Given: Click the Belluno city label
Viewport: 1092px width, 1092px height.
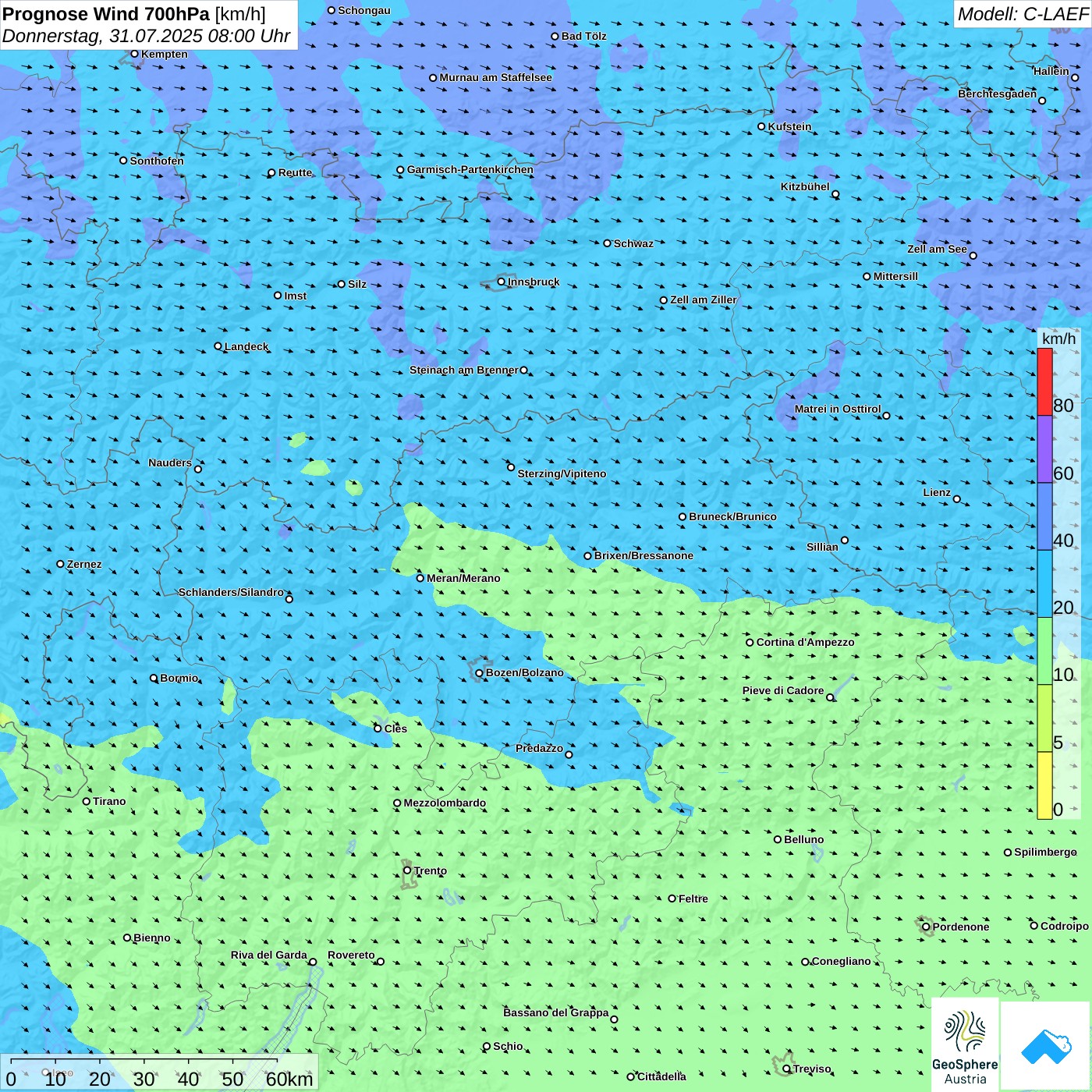Looking at the screenshot, I should (x=804, y=839).
